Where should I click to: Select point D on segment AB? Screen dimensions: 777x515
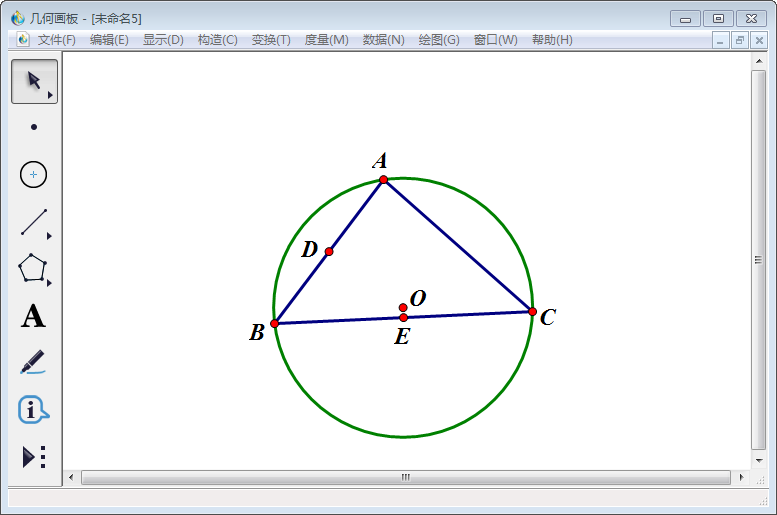pos(329,252)
